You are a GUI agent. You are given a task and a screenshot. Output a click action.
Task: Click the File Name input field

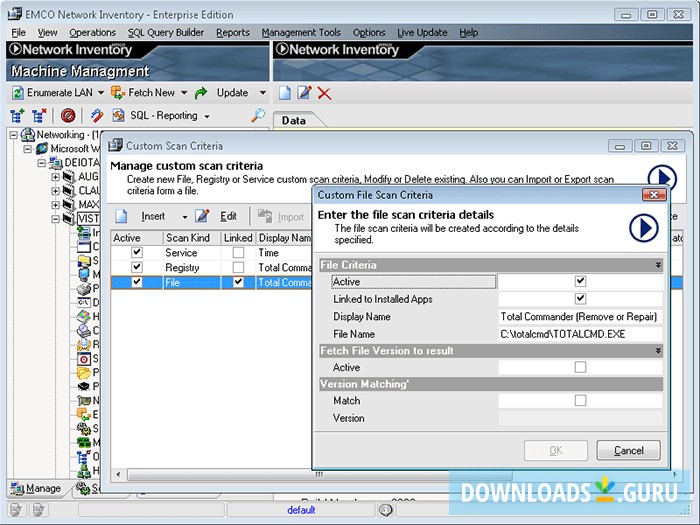tap(580, 334)
